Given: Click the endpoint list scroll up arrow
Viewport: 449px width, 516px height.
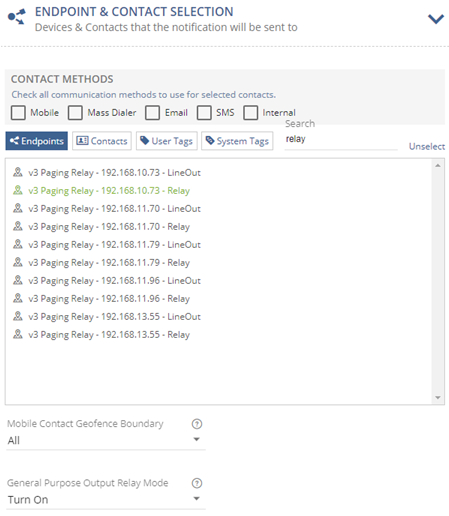Looking at the screenshot, I should 438,165.
